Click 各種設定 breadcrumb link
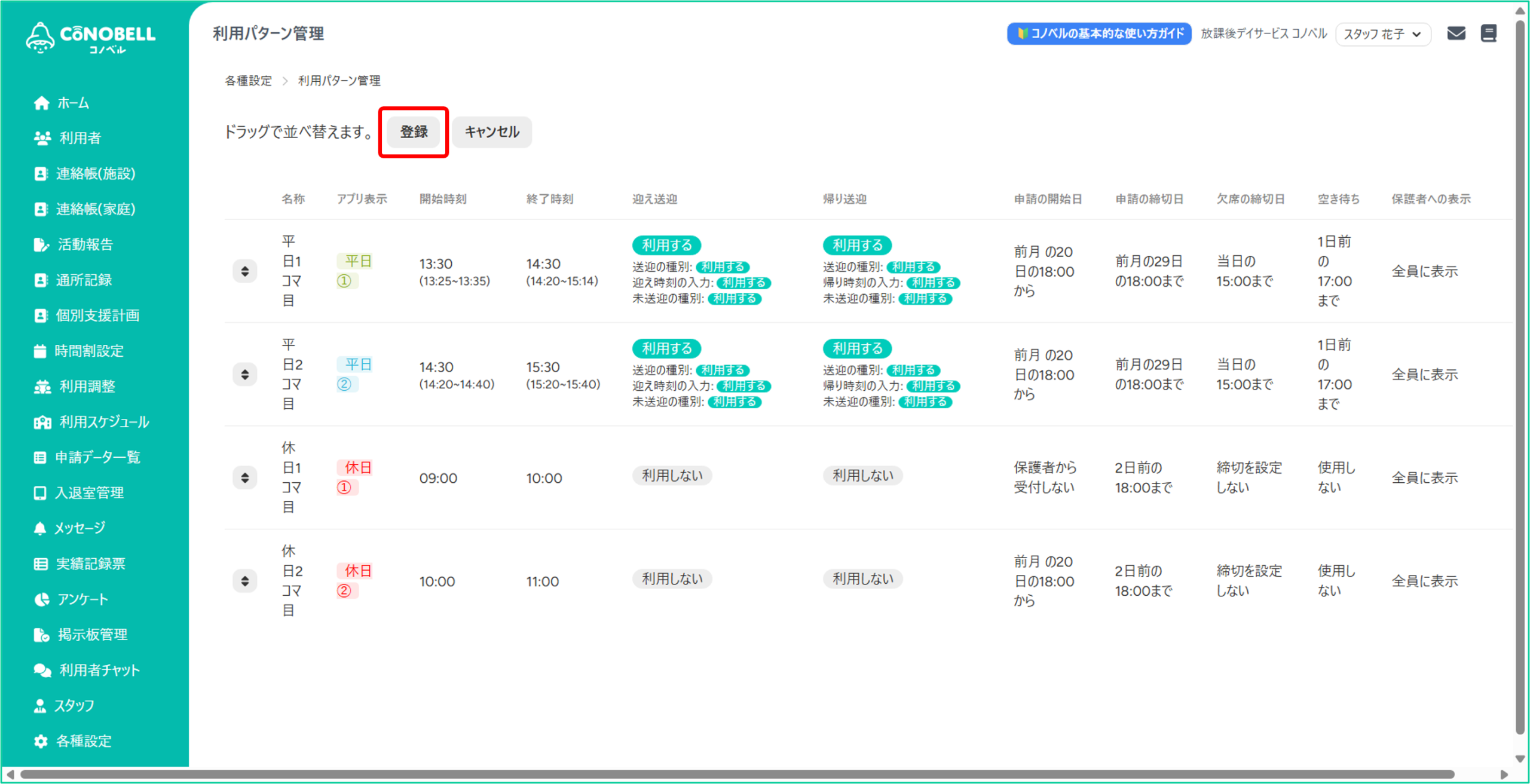 248,81
